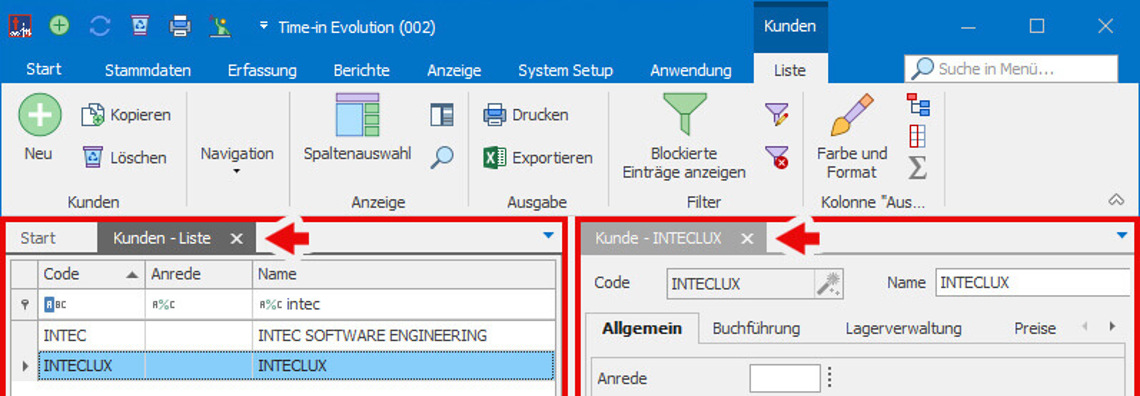The width and height of the screenshot is (1140, 396).
Task: Click the Drucken printer icon
Action: 494,115
